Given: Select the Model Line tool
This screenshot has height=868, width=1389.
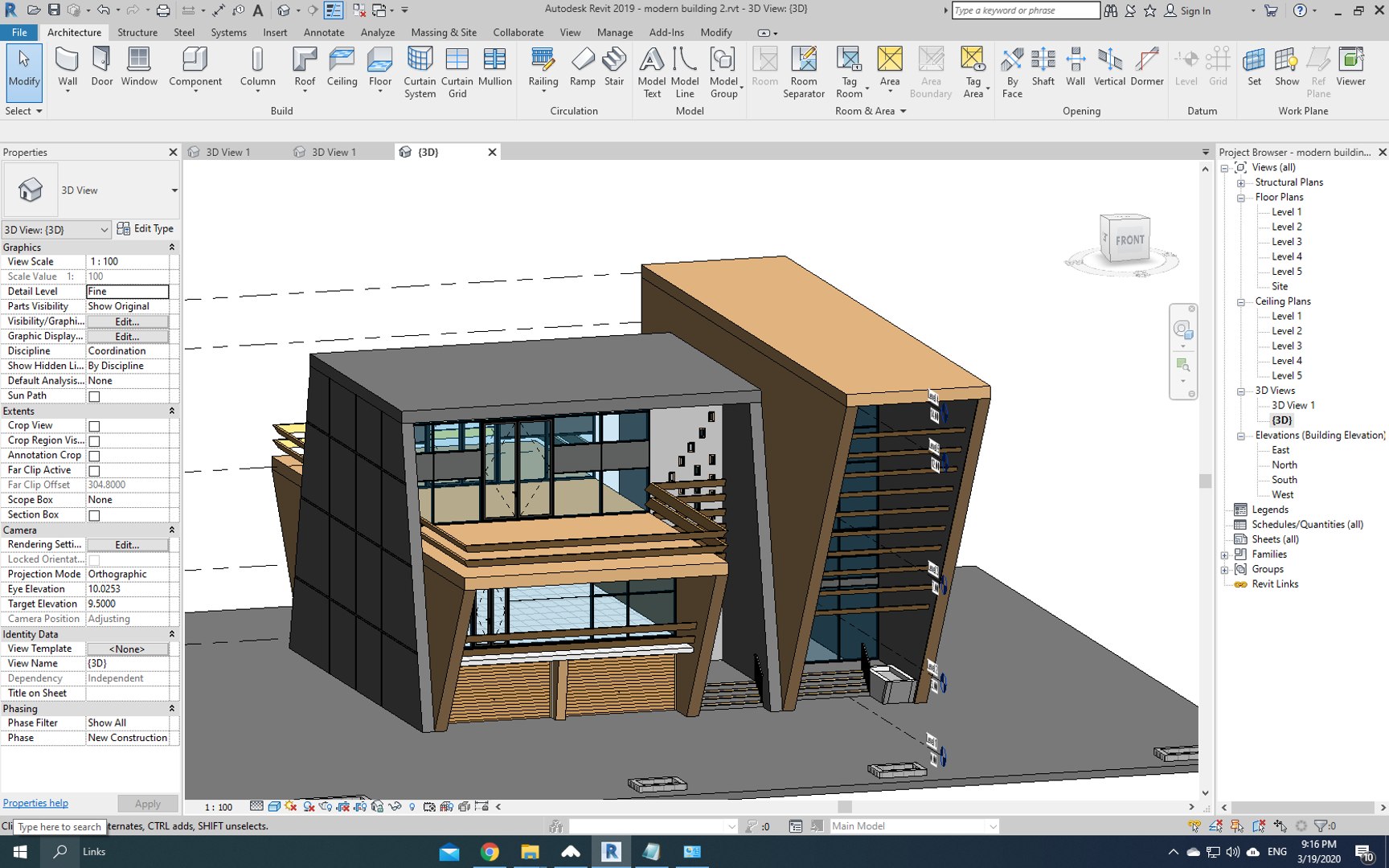Looking at the screenshot, I should coord(684,72).
